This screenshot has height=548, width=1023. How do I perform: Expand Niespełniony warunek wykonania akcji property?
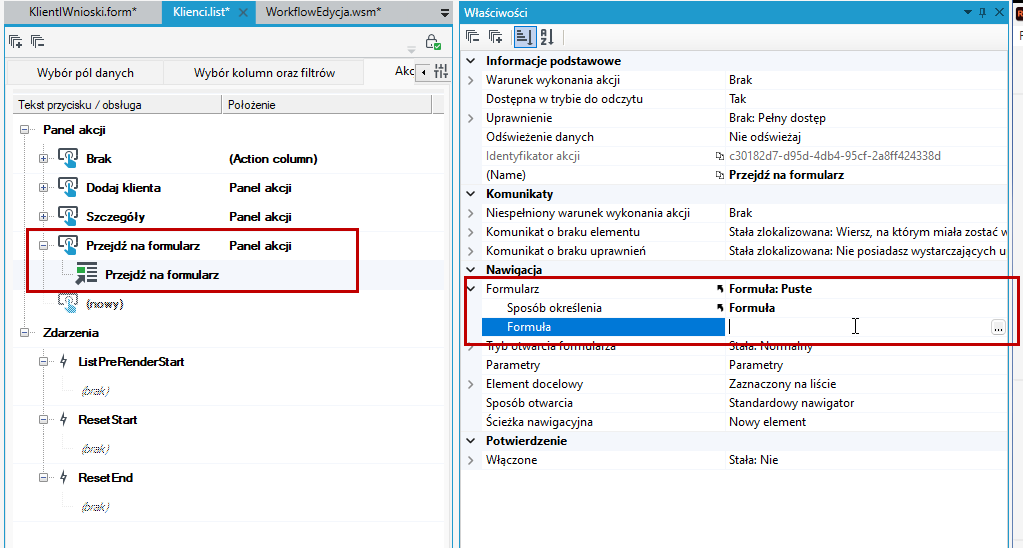[471, 213]
